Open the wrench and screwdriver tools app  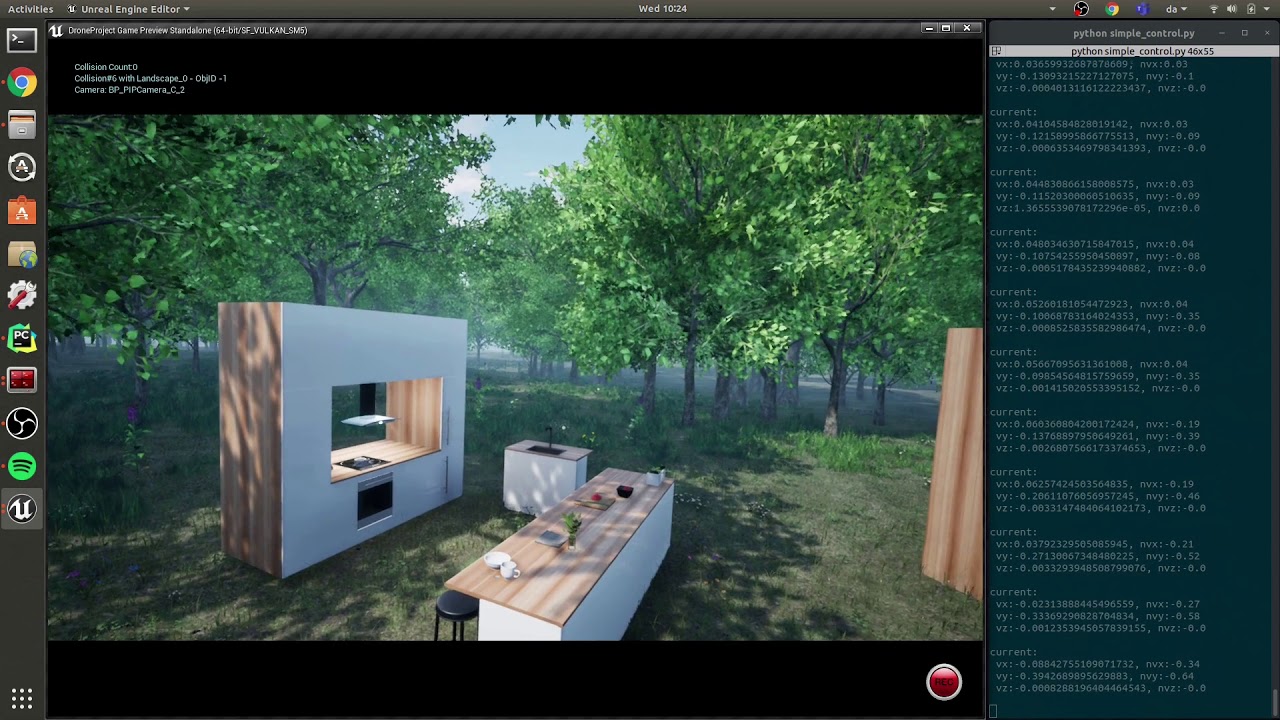point(22,296)
